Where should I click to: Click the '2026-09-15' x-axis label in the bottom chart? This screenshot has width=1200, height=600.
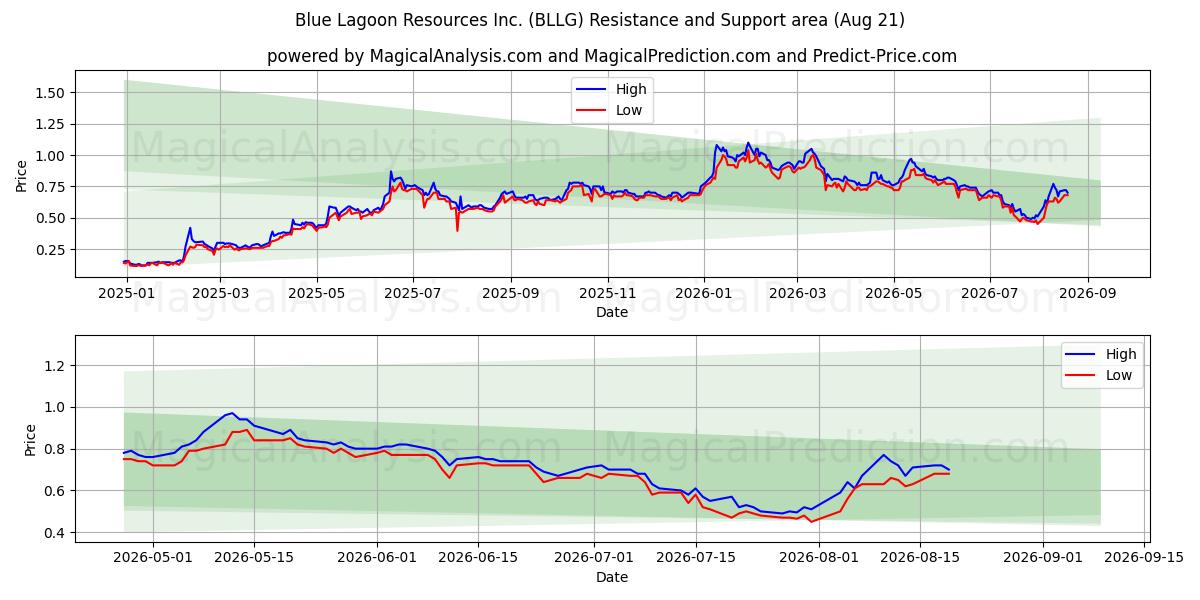tap(1145, 559)
